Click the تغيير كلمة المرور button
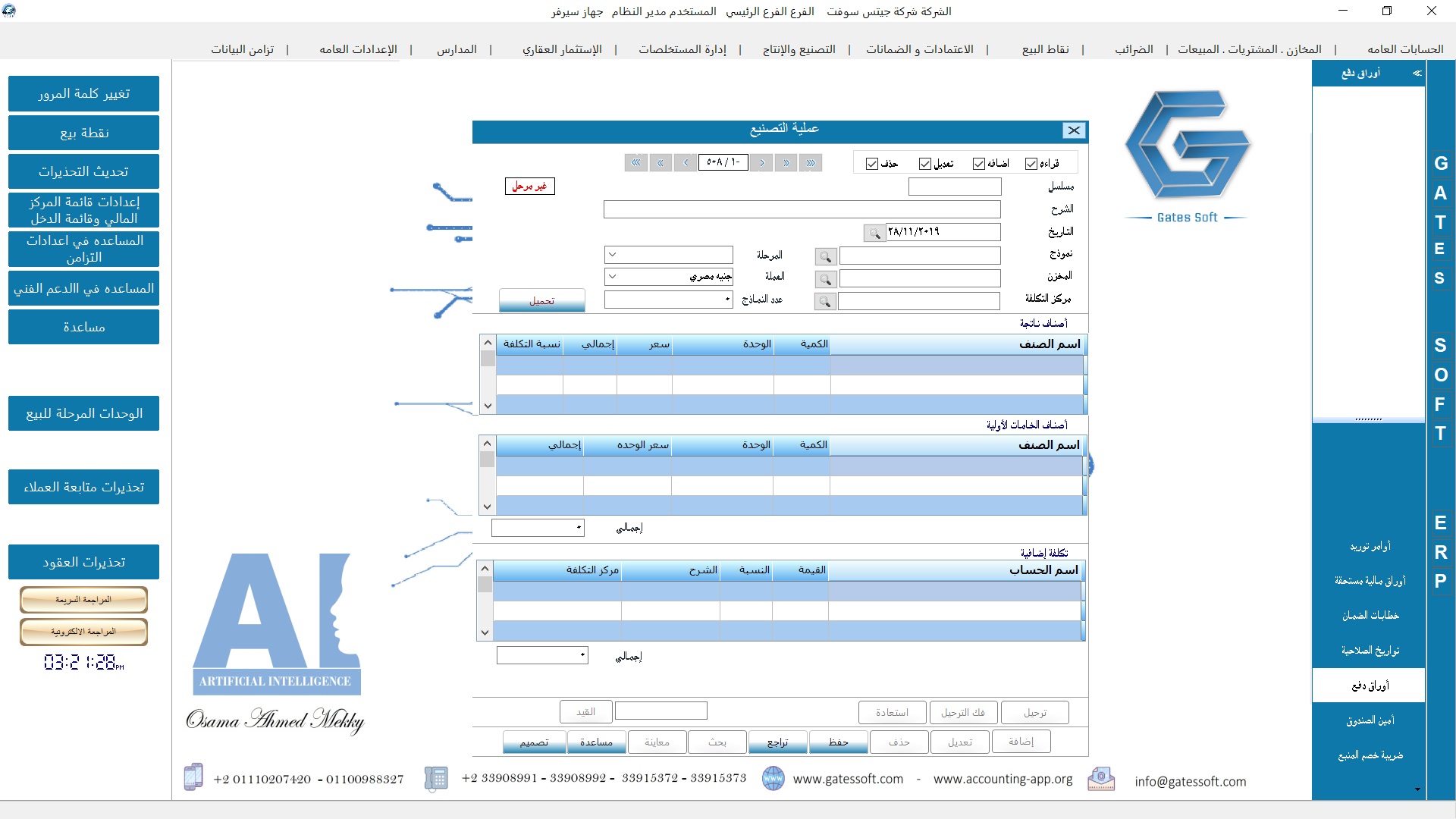Viewport: 1456px width, 819px height. tap(83, 93)
